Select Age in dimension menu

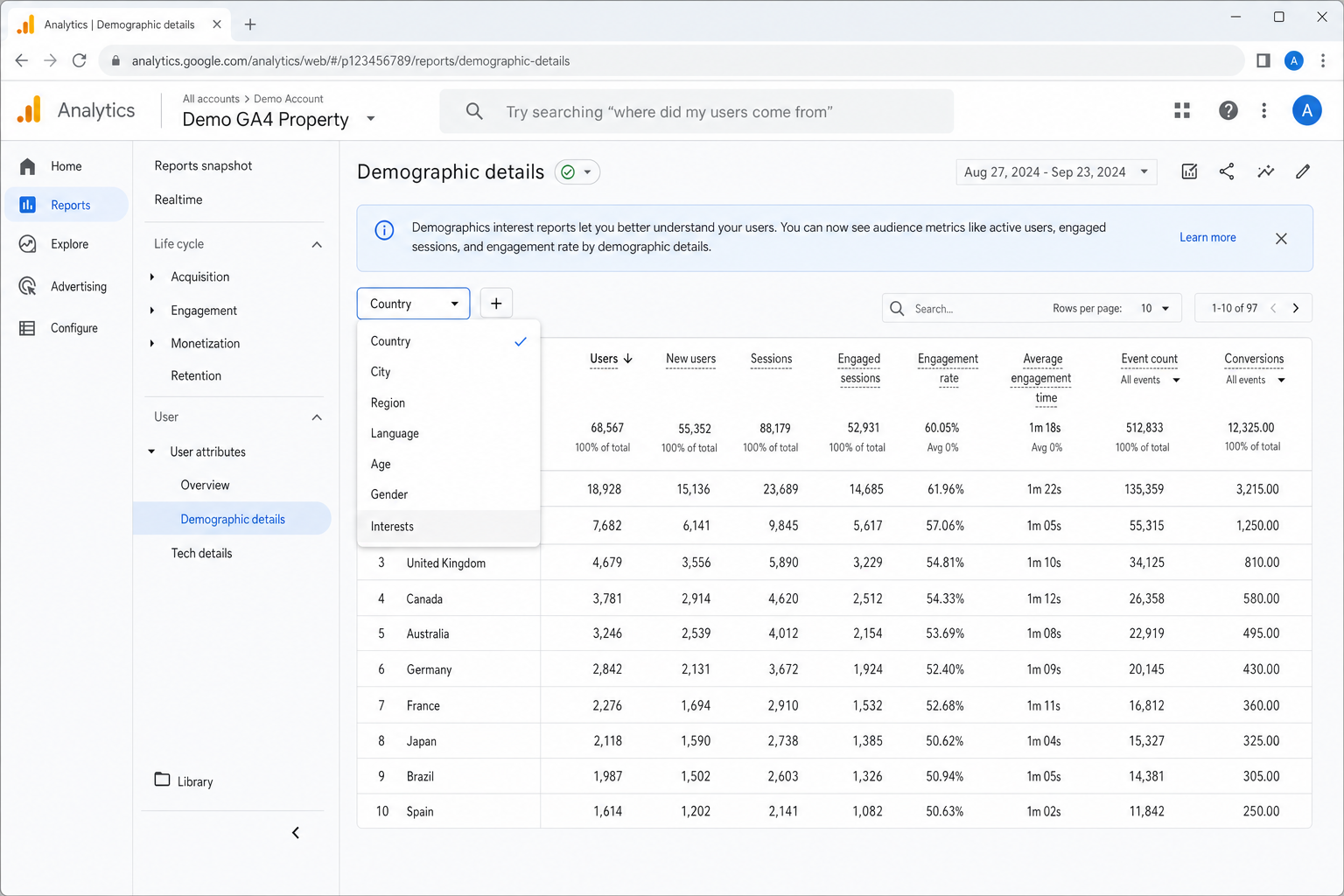(x=449, y=464)
